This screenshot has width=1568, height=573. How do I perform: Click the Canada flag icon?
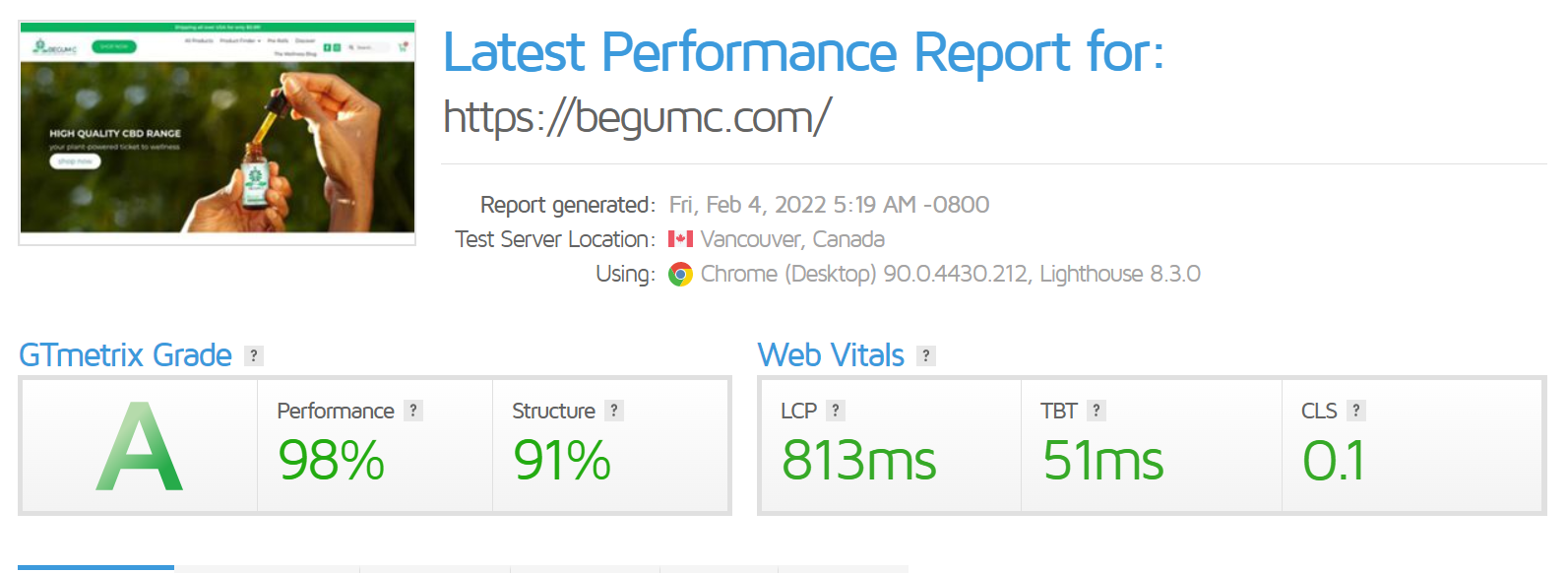(x=680, y=239)
